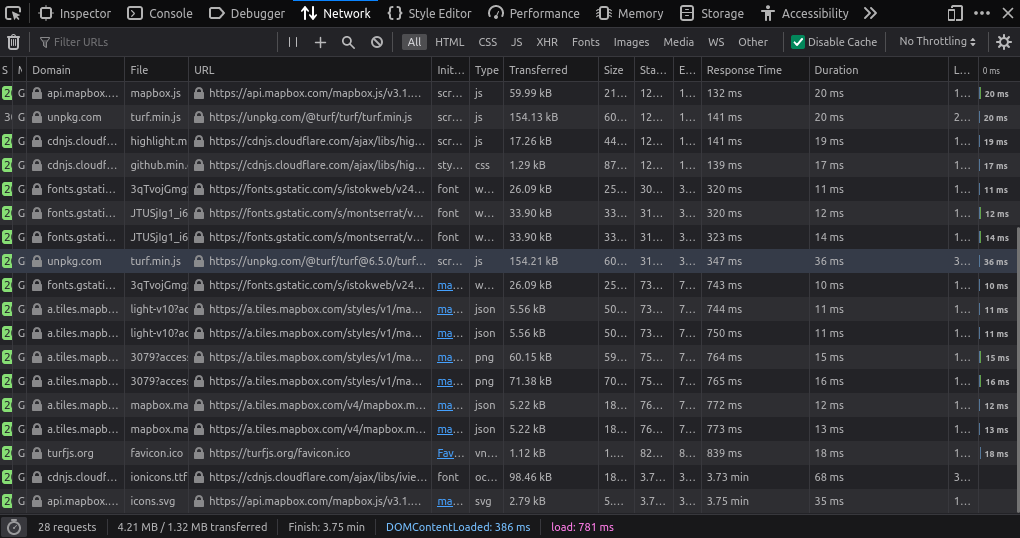Sort by URL column header
The height and width of the screenshot is (538, 1020).
tap(310, 70)
